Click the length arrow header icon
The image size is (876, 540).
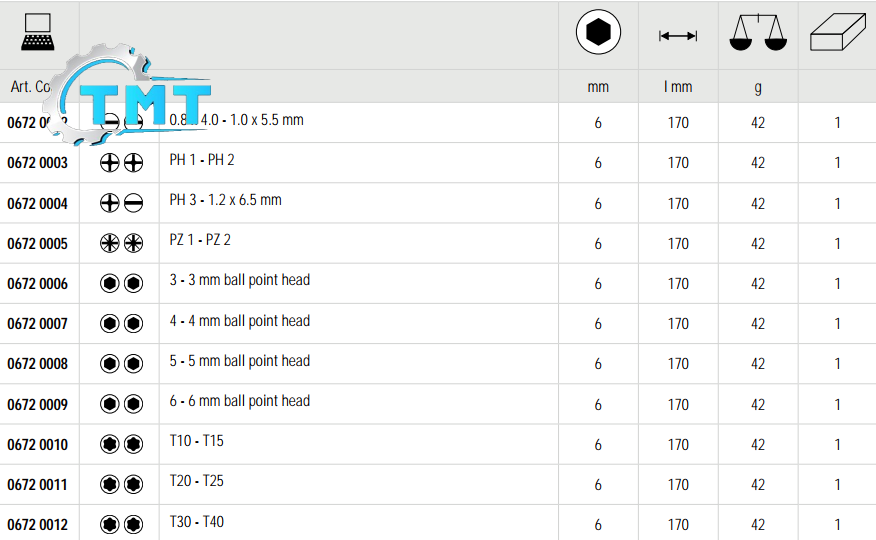click(678, 36)
